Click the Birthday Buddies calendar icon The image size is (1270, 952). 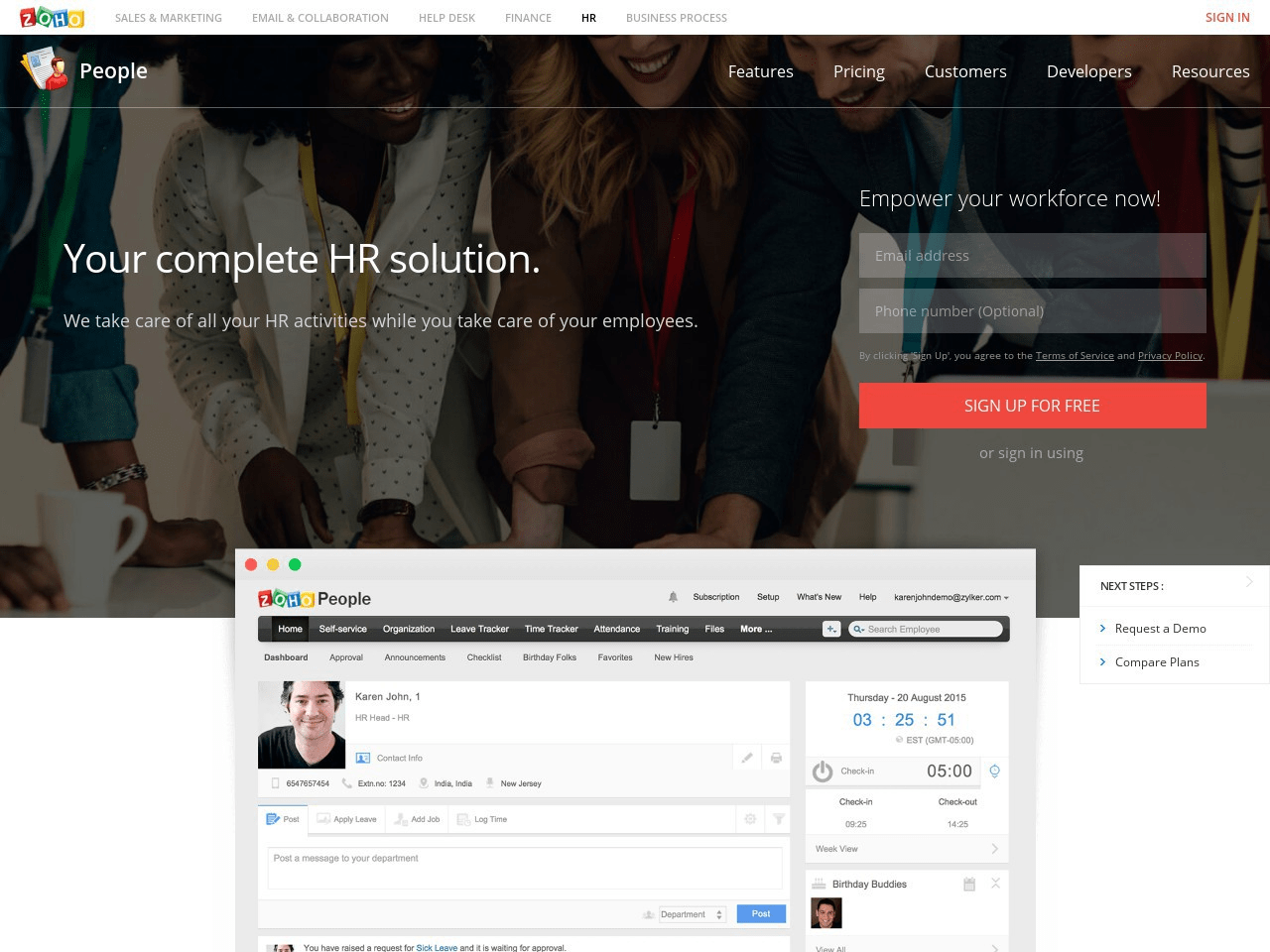click(x=969, y=884)
